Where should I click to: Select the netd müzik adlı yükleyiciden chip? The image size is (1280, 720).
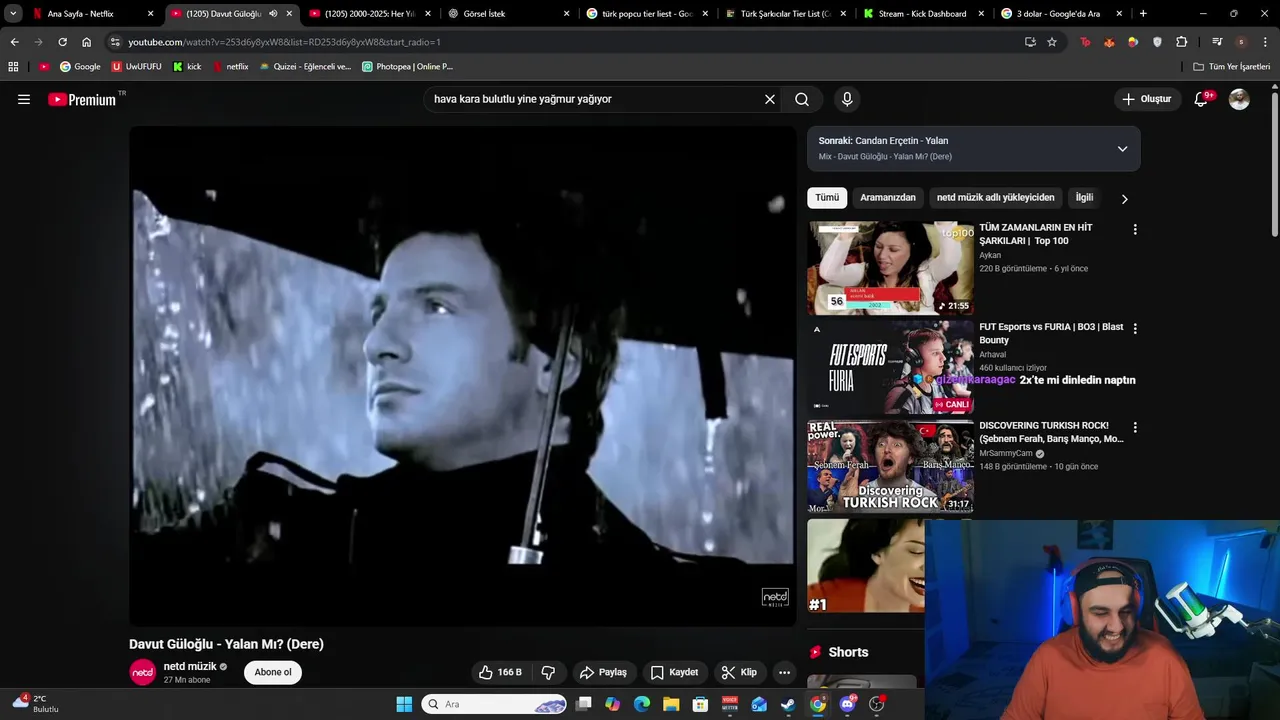(995, 198)
